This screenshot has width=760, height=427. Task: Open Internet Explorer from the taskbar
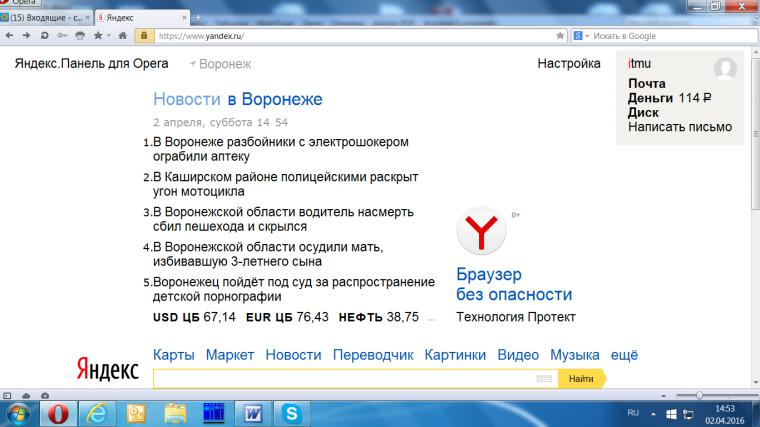[x=99, y=412]
